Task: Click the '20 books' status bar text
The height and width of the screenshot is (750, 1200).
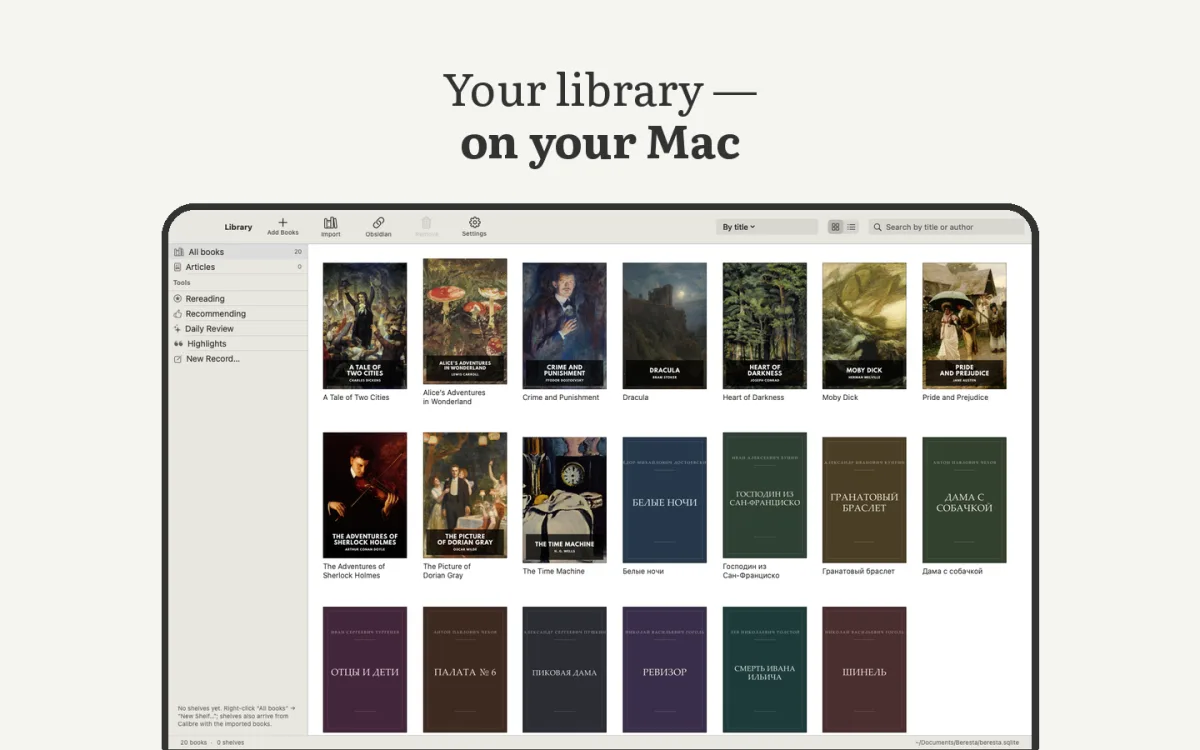Action: tap(193, 742)
